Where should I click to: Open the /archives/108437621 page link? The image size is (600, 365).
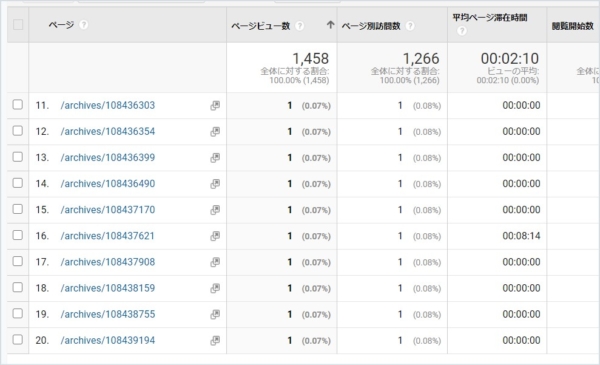pos(108,236)
